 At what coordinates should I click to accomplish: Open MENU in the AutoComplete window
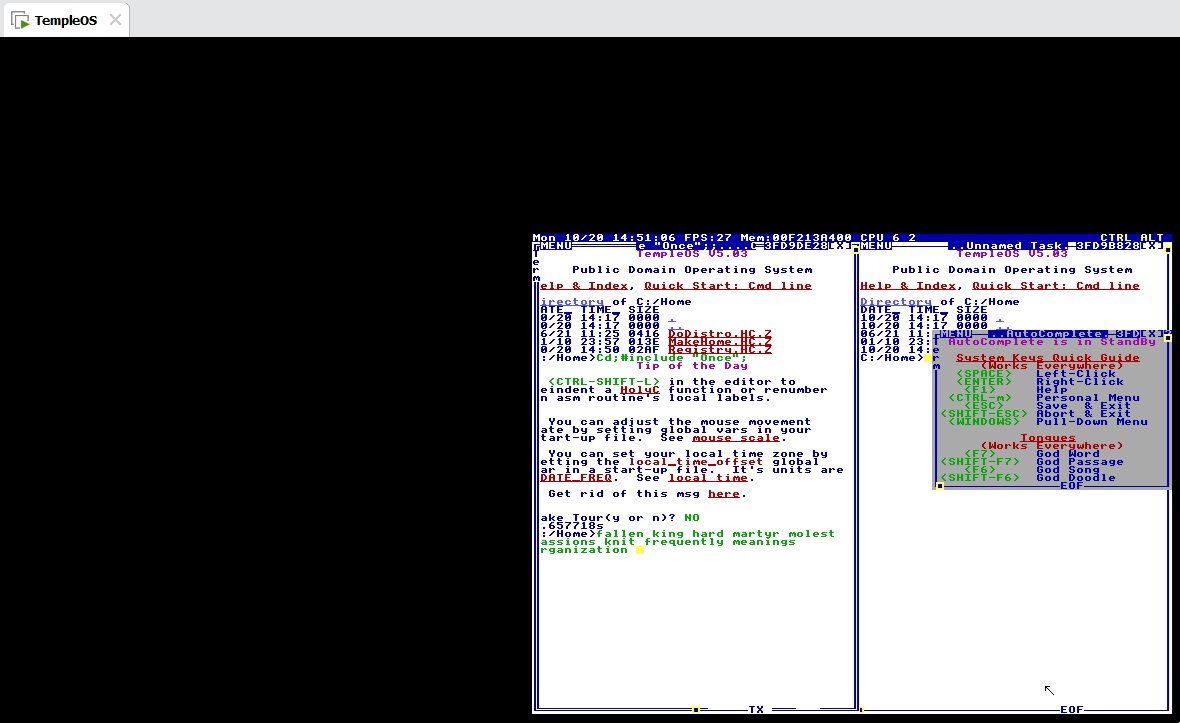coord(956,333)
